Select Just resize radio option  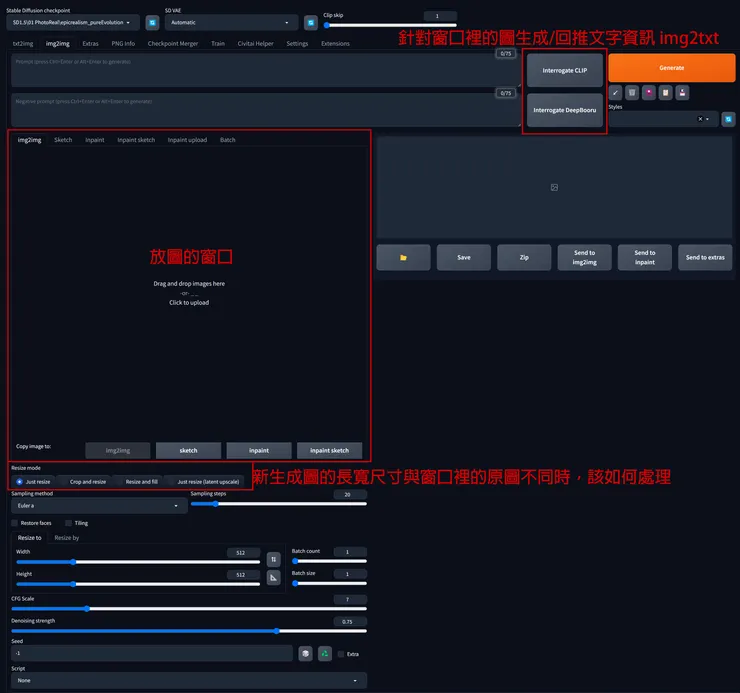tap(33, 482)
